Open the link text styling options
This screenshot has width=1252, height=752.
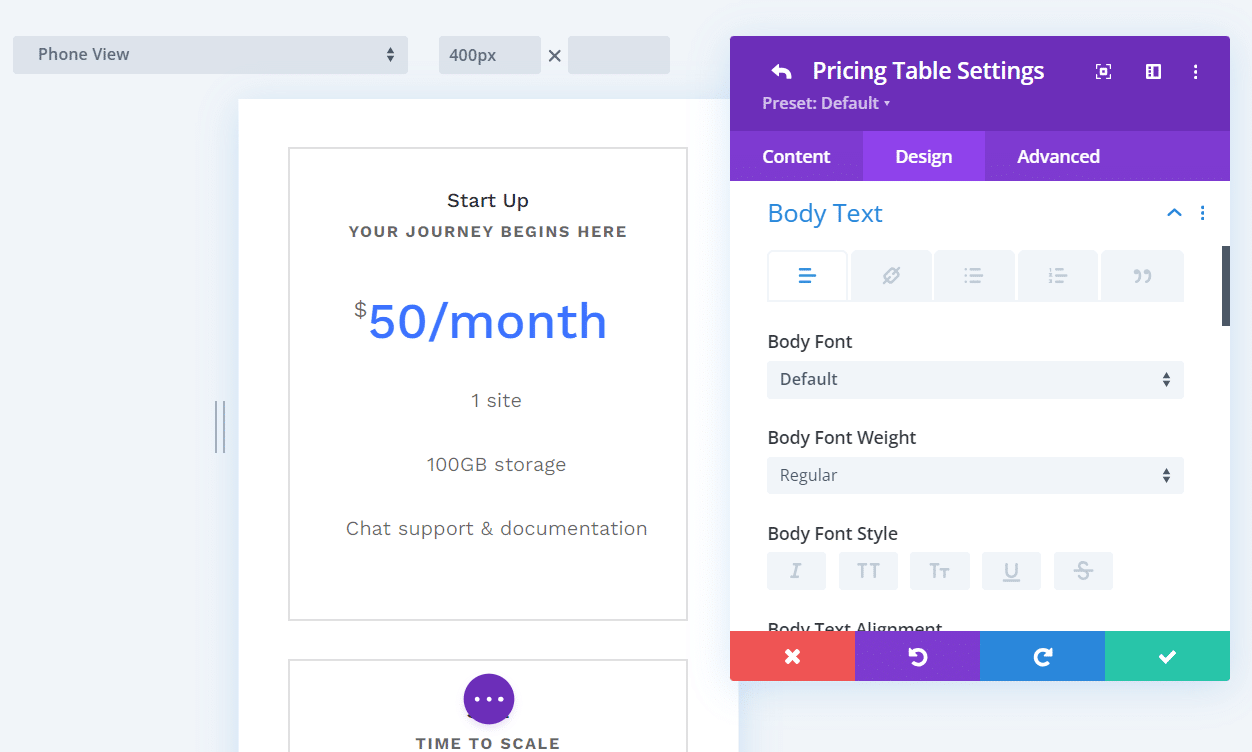click(x=890, y=275)
